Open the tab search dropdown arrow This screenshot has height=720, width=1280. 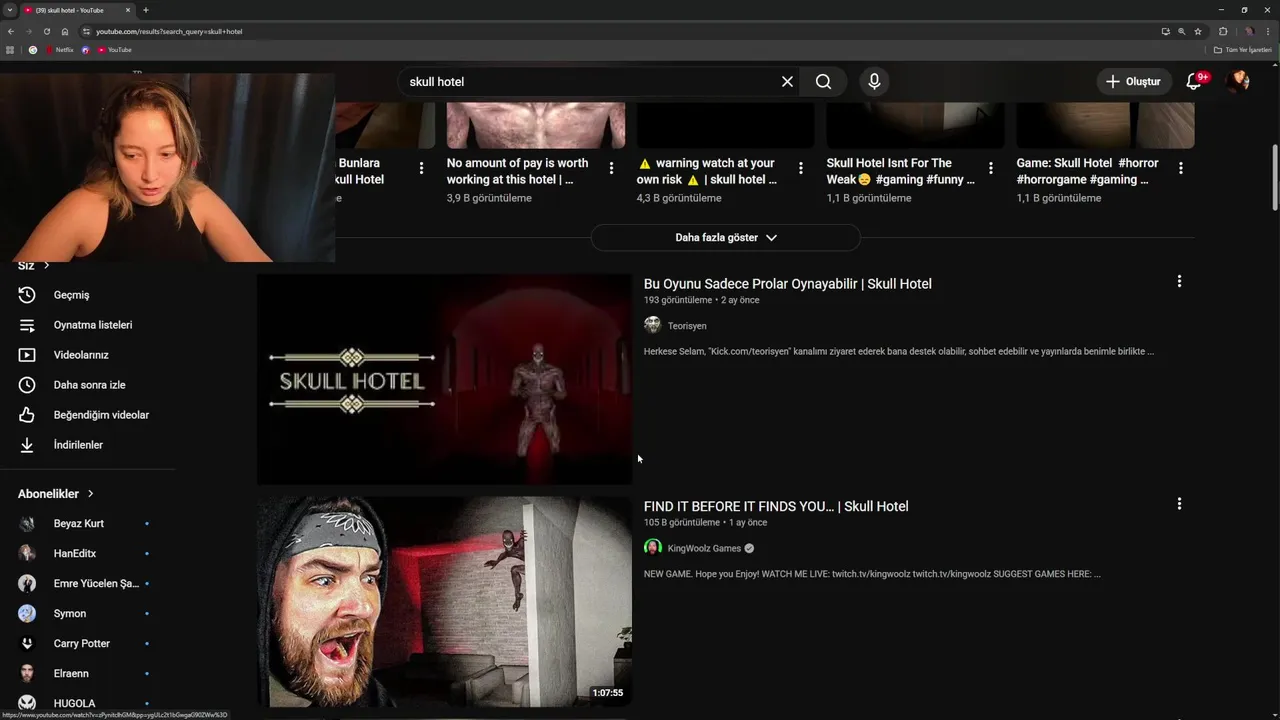[x=9, y=10]
